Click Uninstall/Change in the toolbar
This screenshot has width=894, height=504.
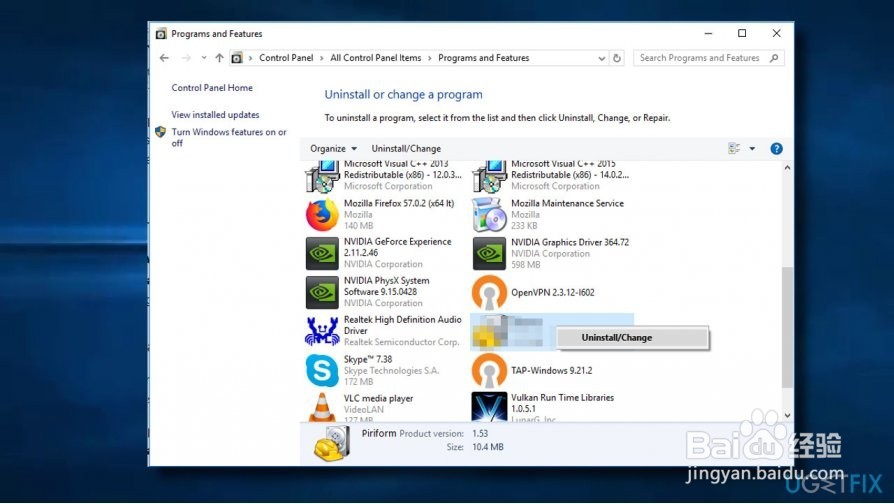(406, 149)
